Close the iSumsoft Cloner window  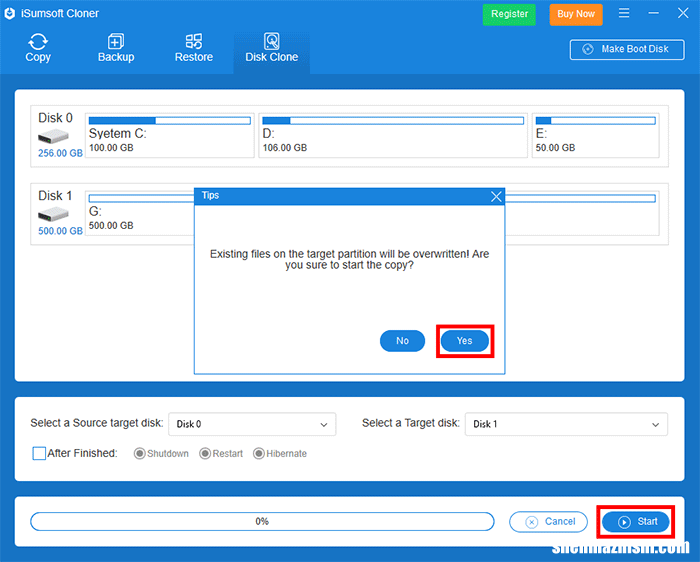pyautogui.click(x=683, y=13)
